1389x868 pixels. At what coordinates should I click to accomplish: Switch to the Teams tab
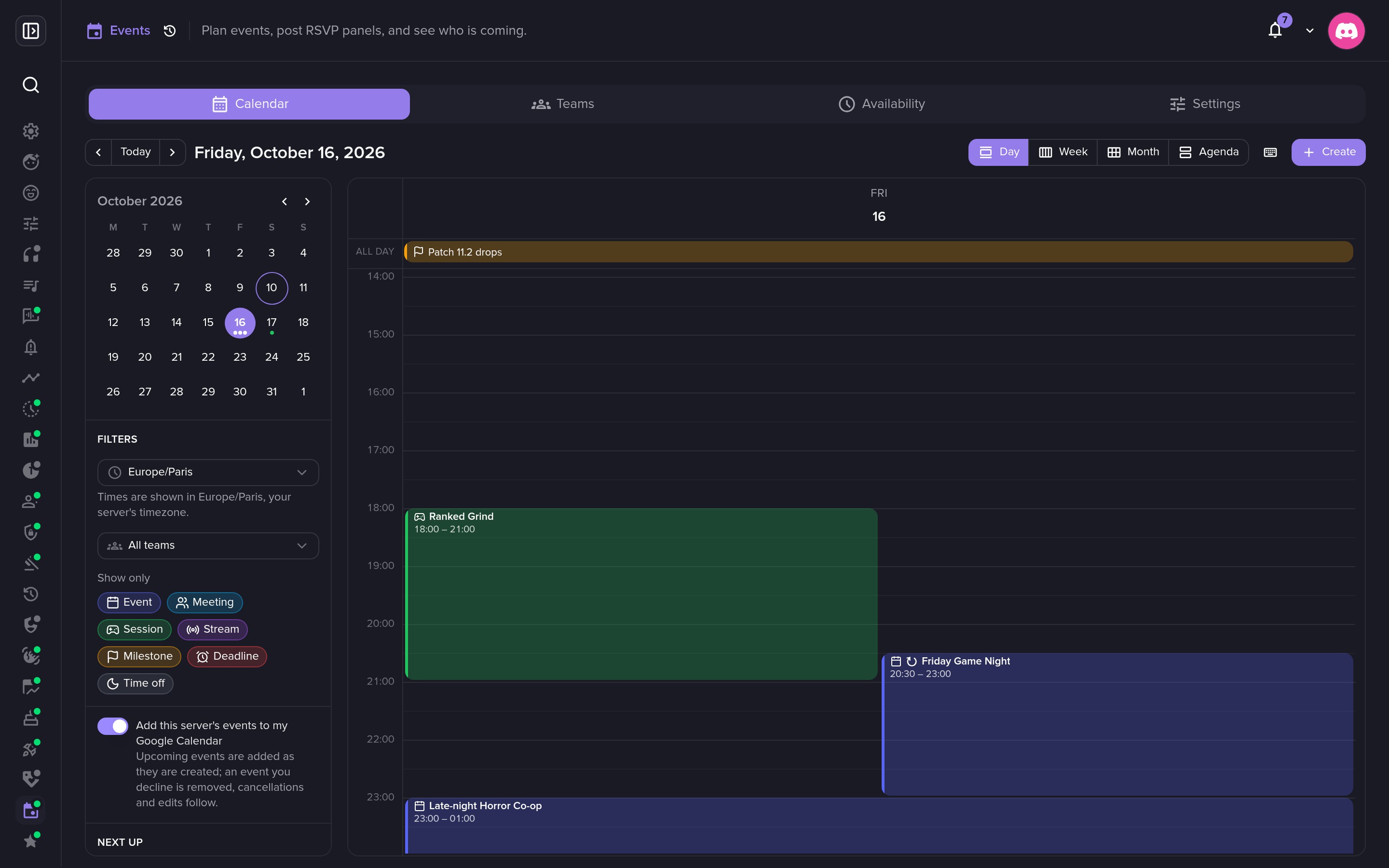click(x=563, y=104)
